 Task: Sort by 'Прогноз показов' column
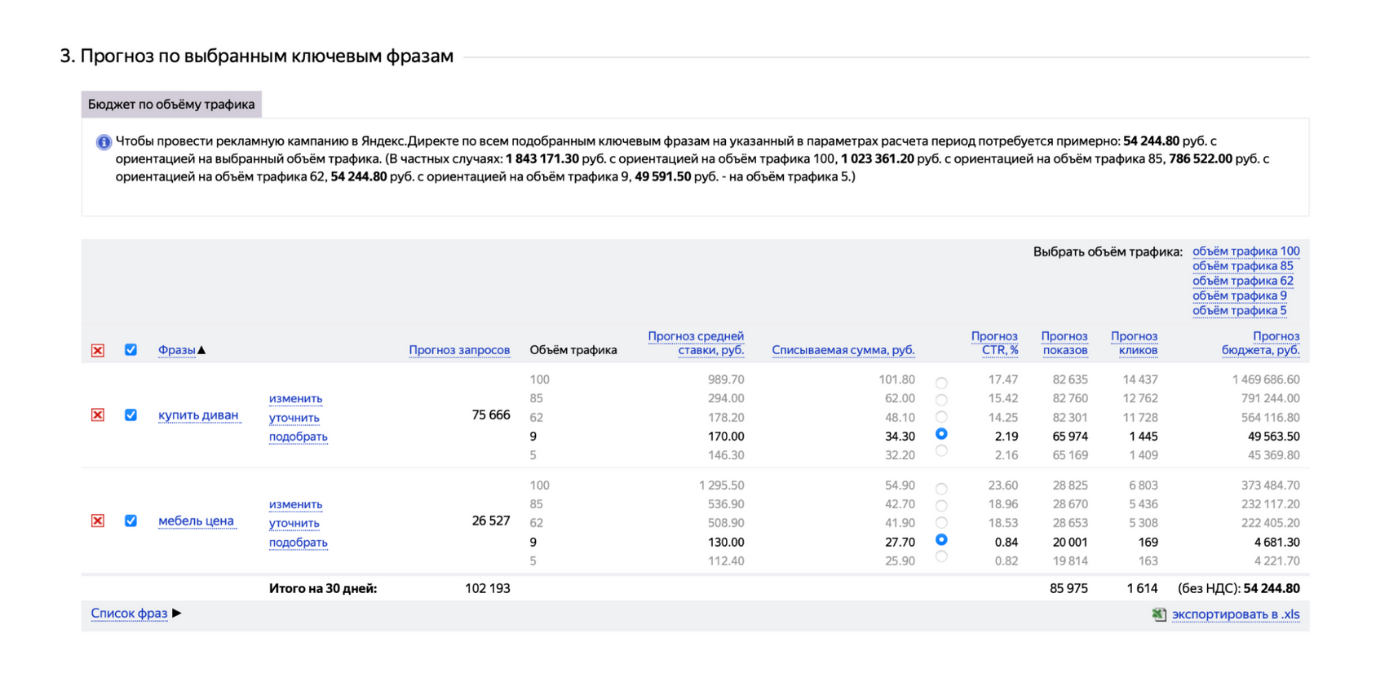point(1064,343)
